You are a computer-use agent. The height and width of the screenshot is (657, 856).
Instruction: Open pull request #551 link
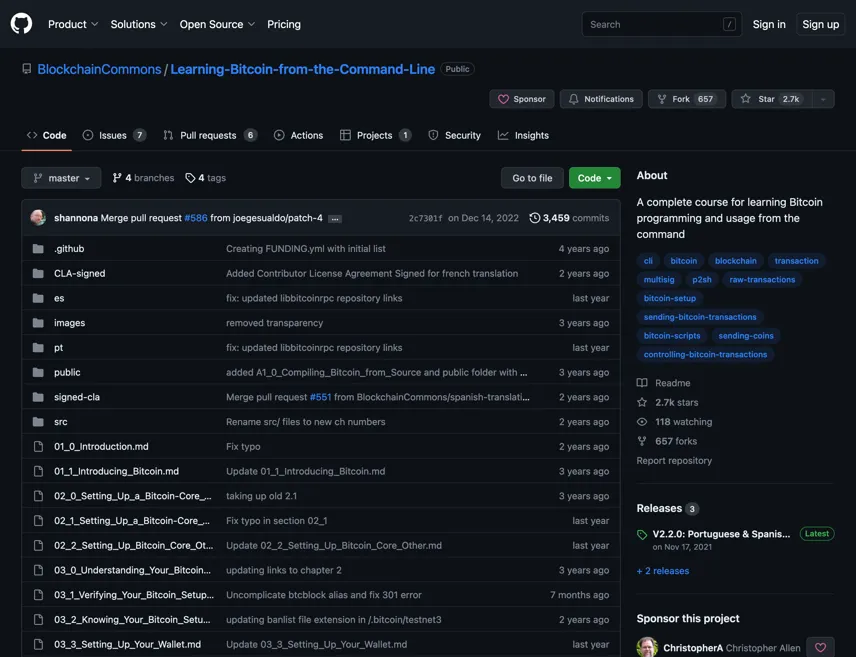[320, 397]
